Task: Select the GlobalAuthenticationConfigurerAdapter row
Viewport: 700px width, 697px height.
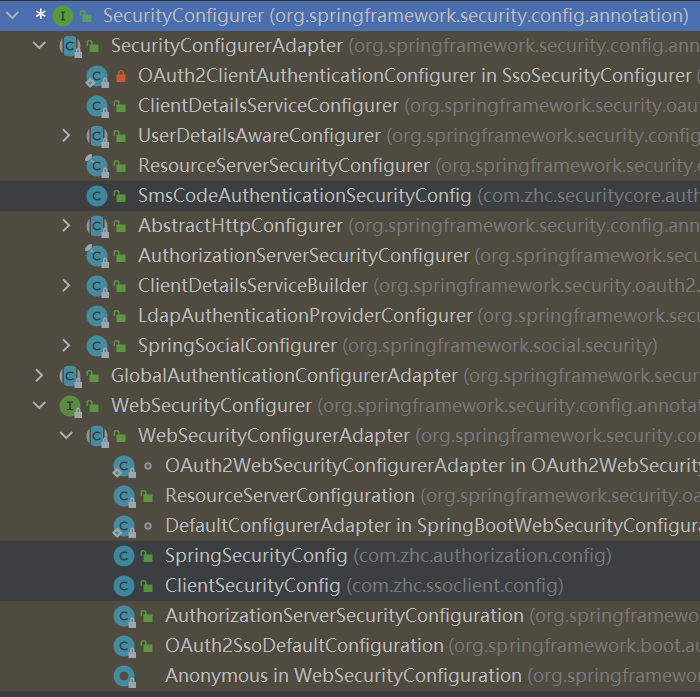Action: point(350,376)
